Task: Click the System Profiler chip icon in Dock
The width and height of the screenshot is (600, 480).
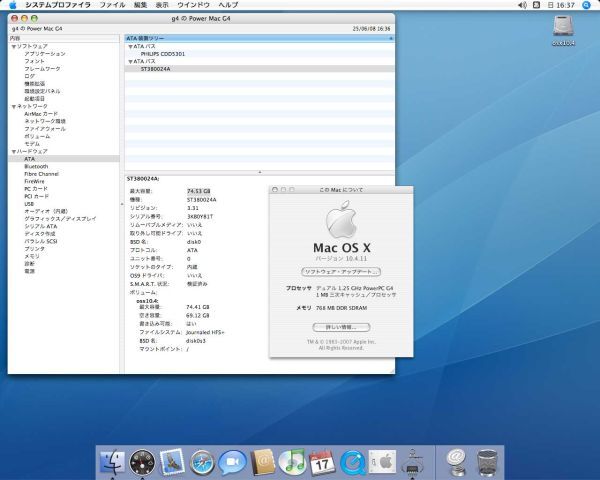Action: click(412, 462)
